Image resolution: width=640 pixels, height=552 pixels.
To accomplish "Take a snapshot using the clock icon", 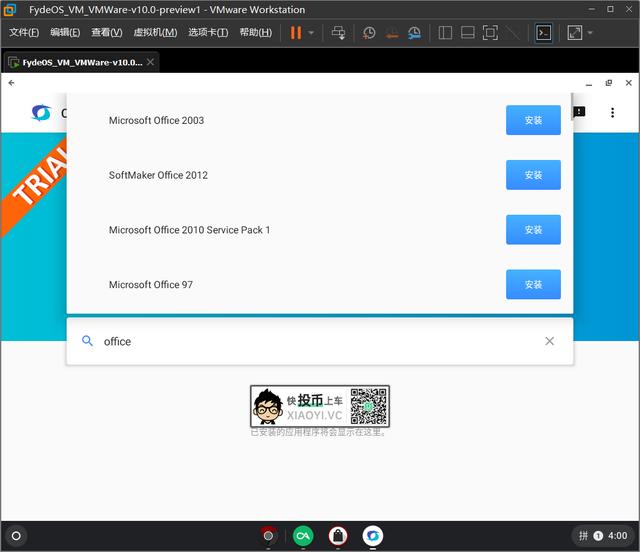I will [369, 33].
